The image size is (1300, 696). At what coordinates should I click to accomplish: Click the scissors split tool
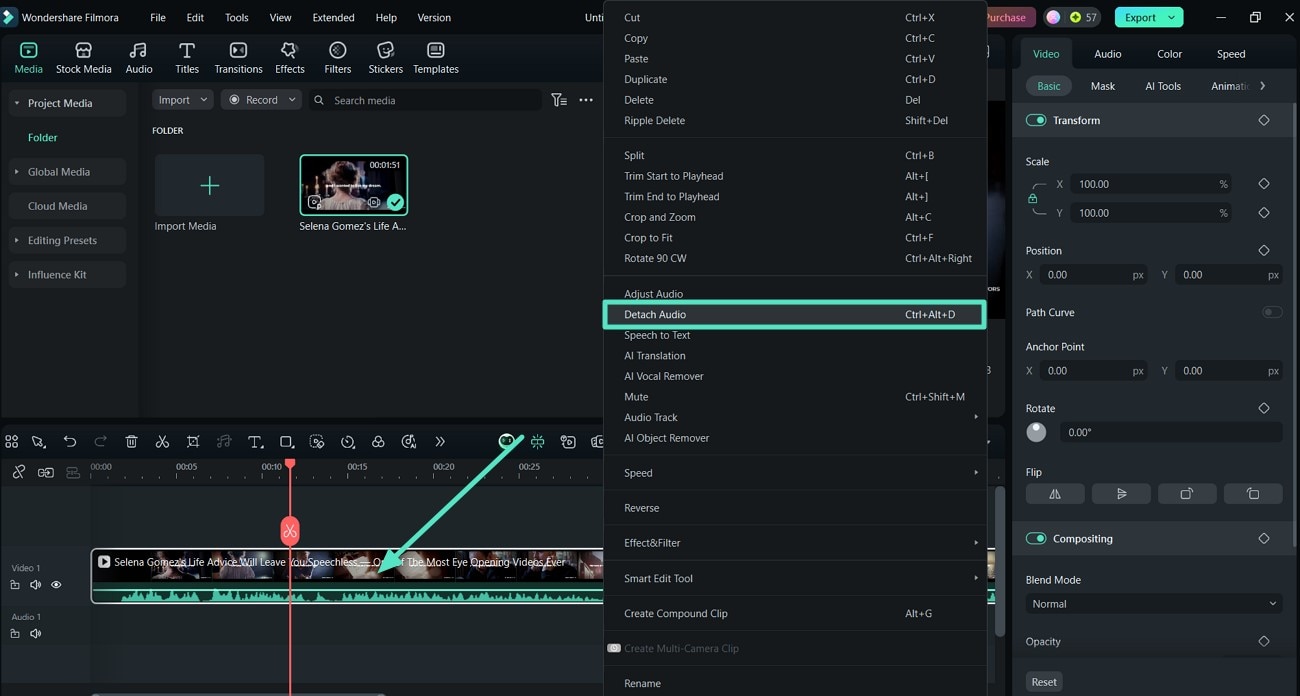pyautogui.click(x=162, y=442)
